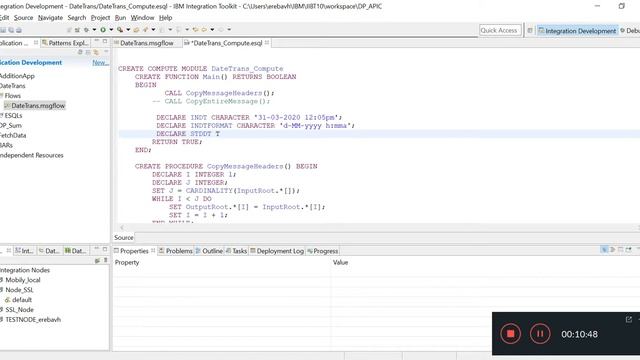Image resolution: width=640 pixels, height=360 pixels.
Task: Select the ESQLs folder
Action: coord(13,116)
